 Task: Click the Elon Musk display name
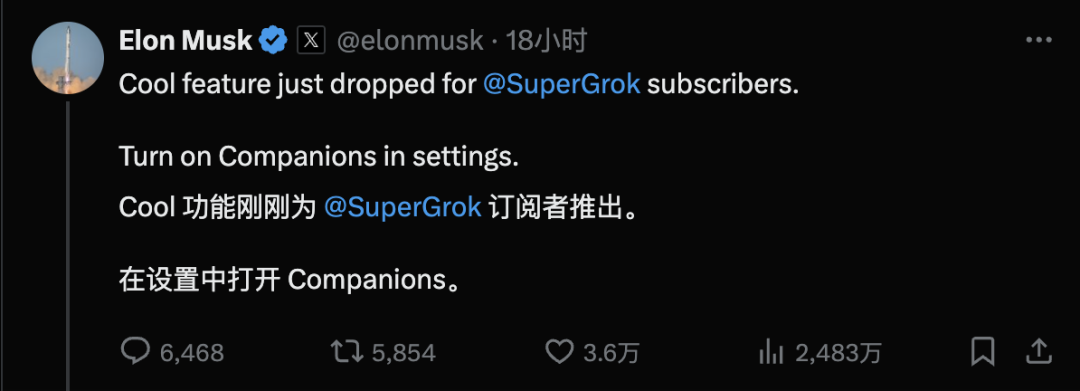click(x=185, y=41)
